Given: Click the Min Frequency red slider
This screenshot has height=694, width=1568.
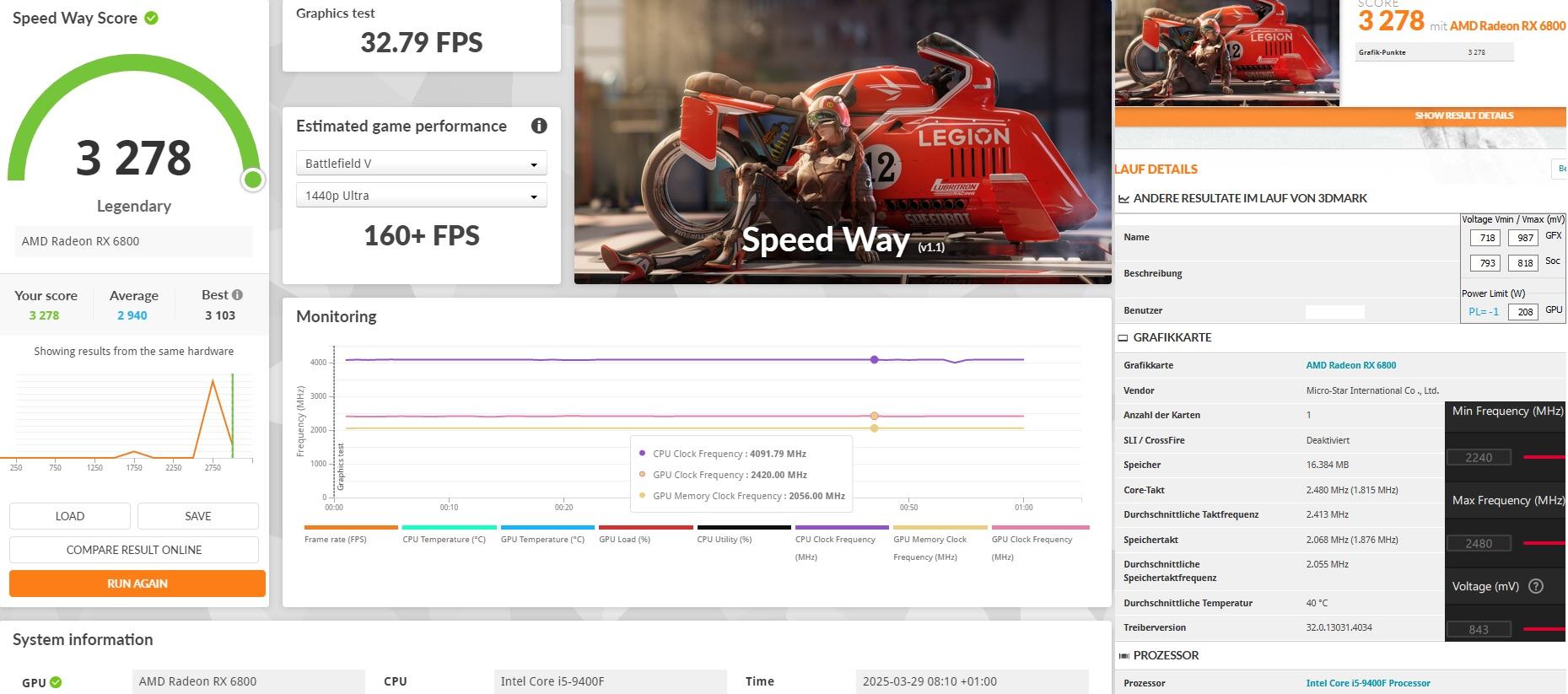Looking at the screenshot, I should [1545, 458].
